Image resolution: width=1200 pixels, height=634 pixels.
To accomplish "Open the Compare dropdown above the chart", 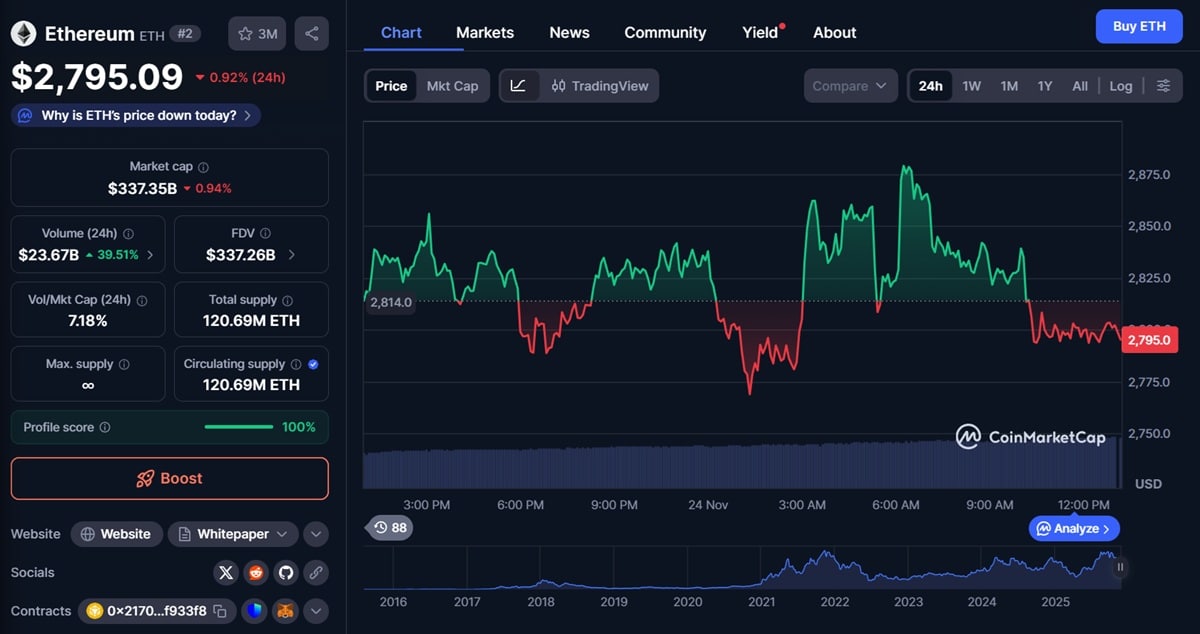I will tap(849, 85).
